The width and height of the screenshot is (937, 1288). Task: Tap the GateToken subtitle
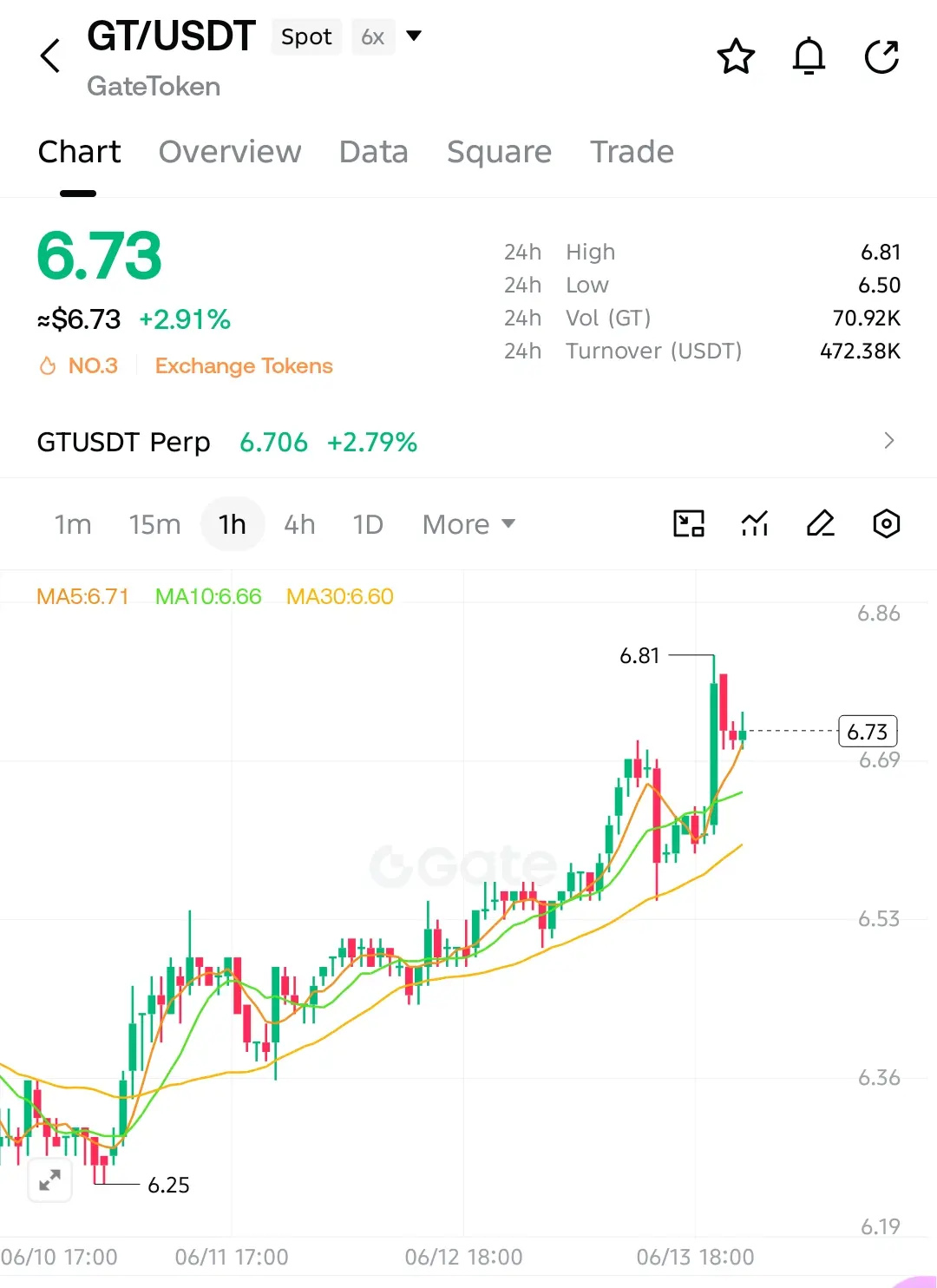154,86
